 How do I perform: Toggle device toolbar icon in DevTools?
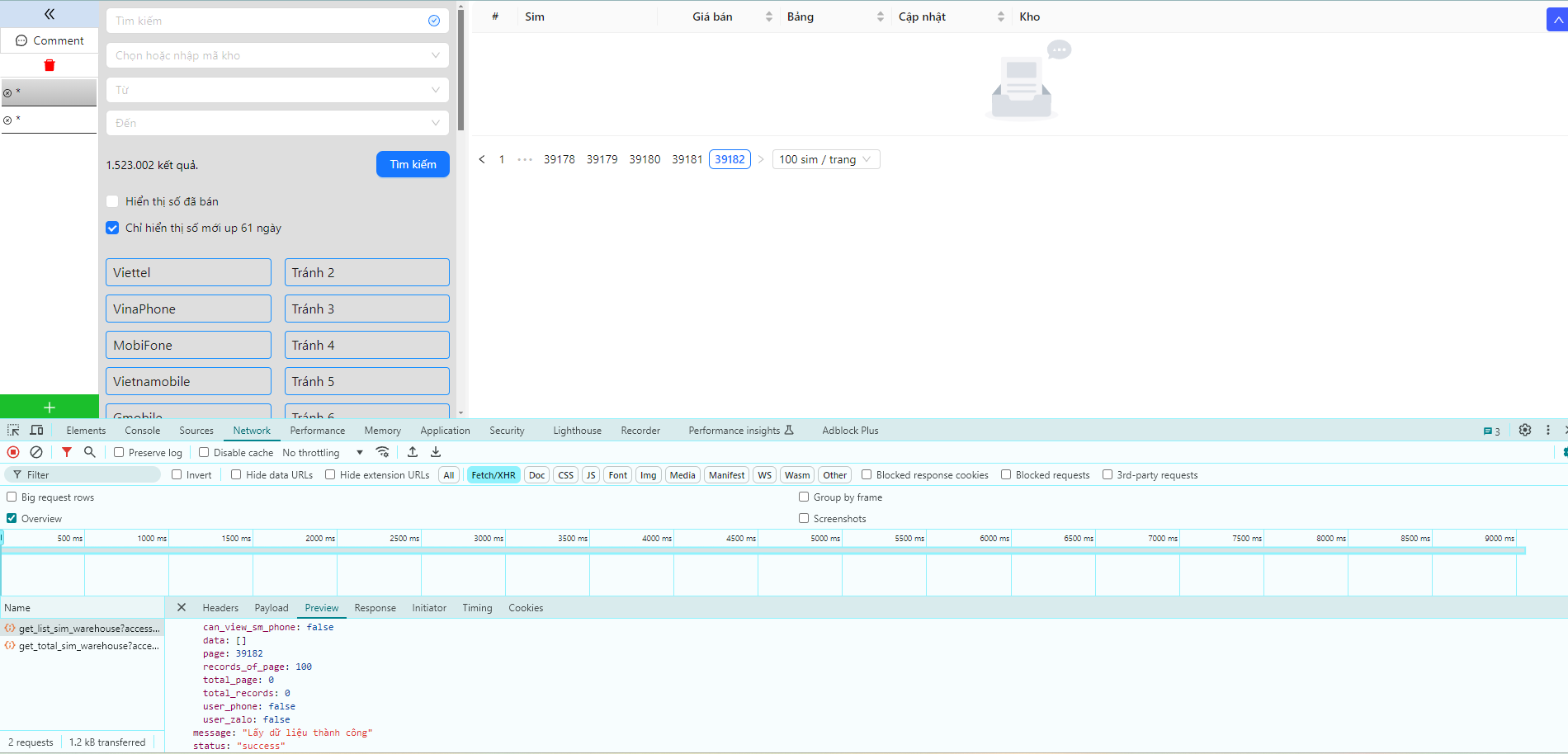(x=36, y=430)
